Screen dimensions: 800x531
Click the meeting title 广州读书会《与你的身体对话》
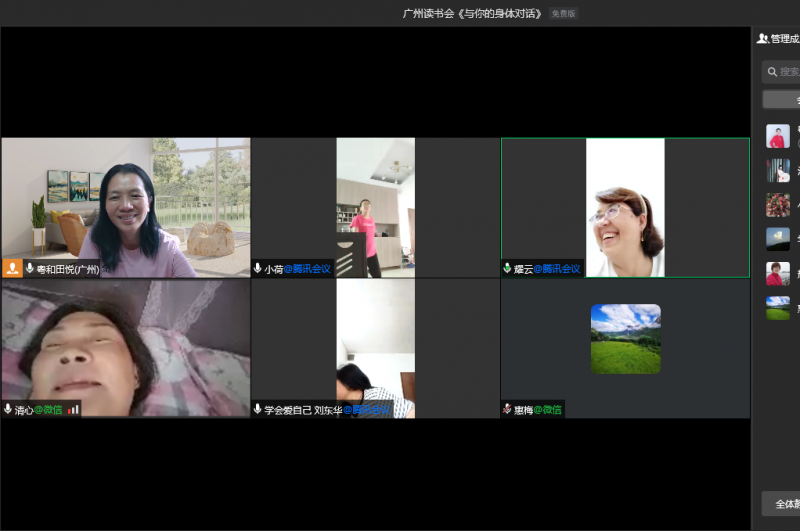472,14
